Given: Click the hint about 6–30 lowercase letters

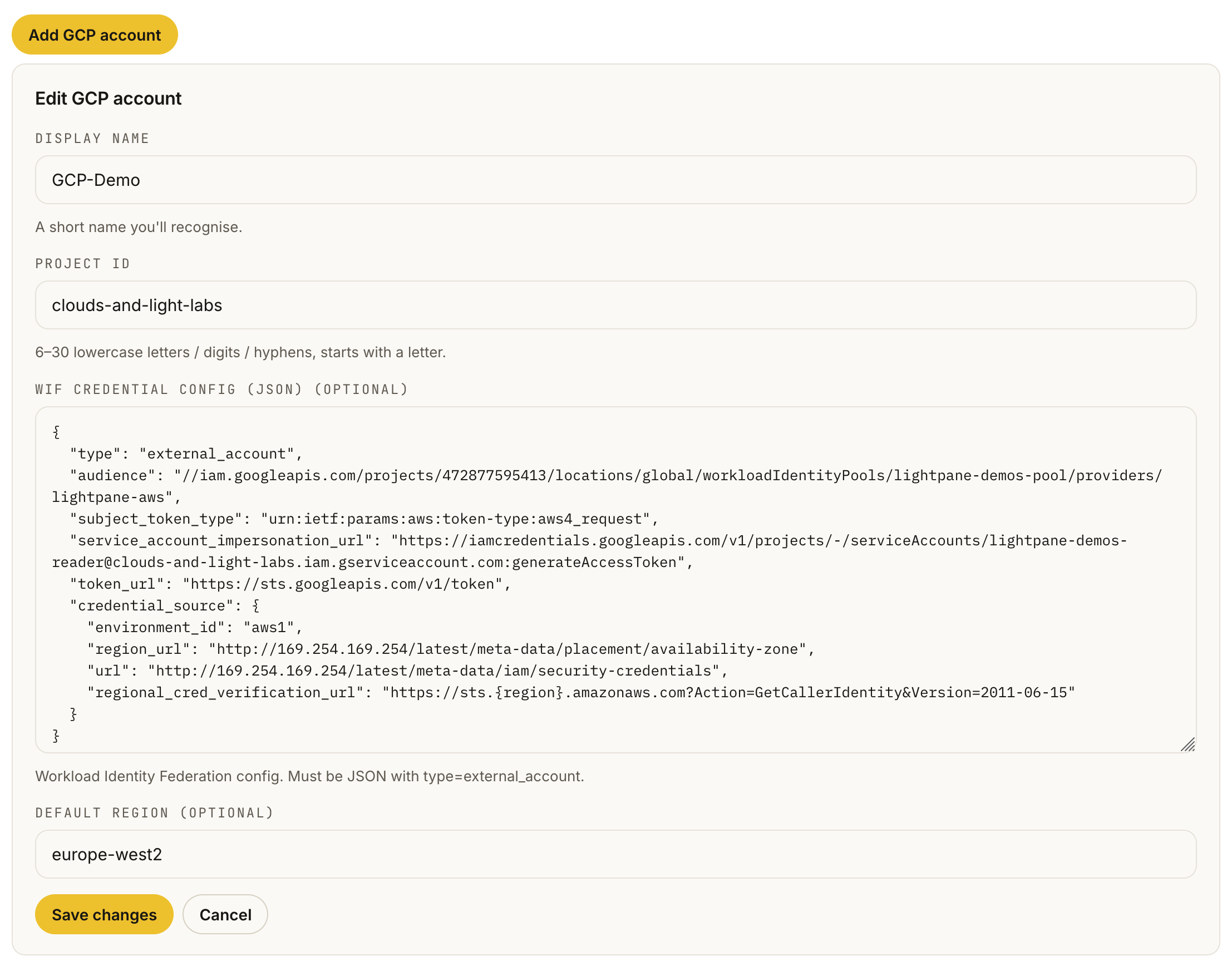Looking at the screenshot, I should 240,352.
